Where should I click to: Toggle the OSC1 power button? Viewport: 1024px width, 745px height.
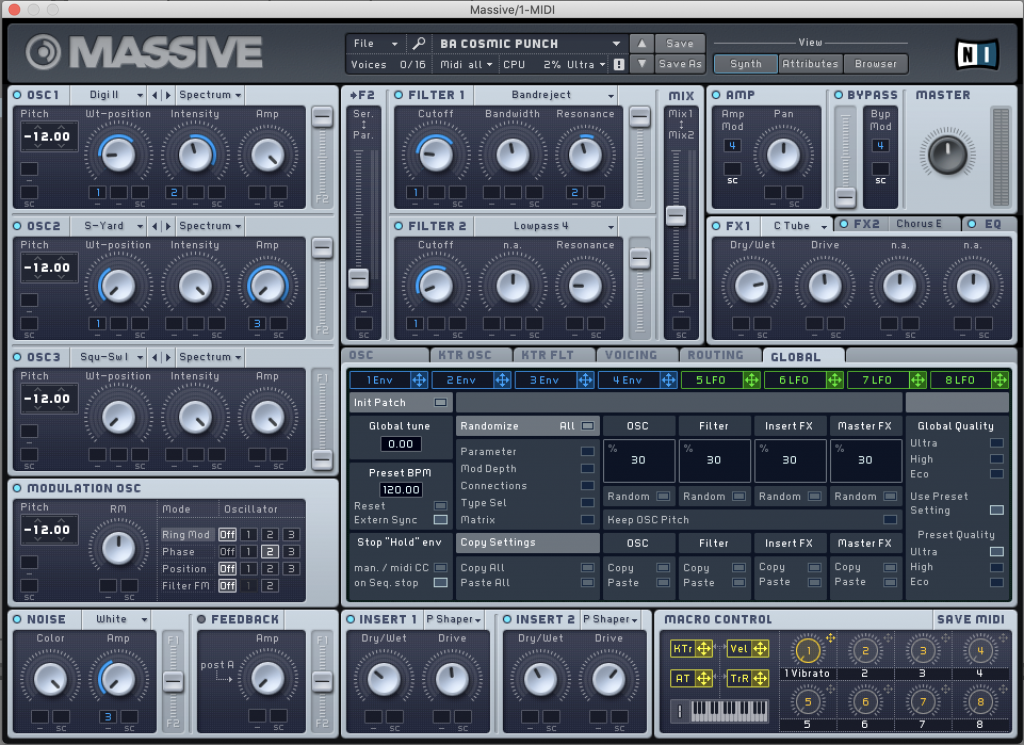[x=18, y=95]
